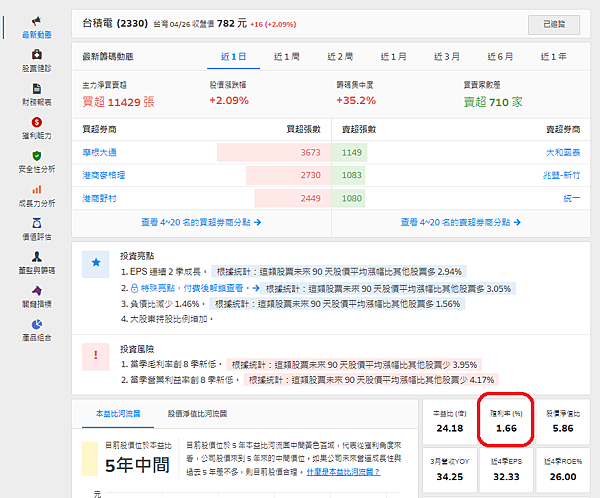This screenshot has height=498, width=600.
Task: Open the 摩根大通 broker link
Action: tap(99, 152)
